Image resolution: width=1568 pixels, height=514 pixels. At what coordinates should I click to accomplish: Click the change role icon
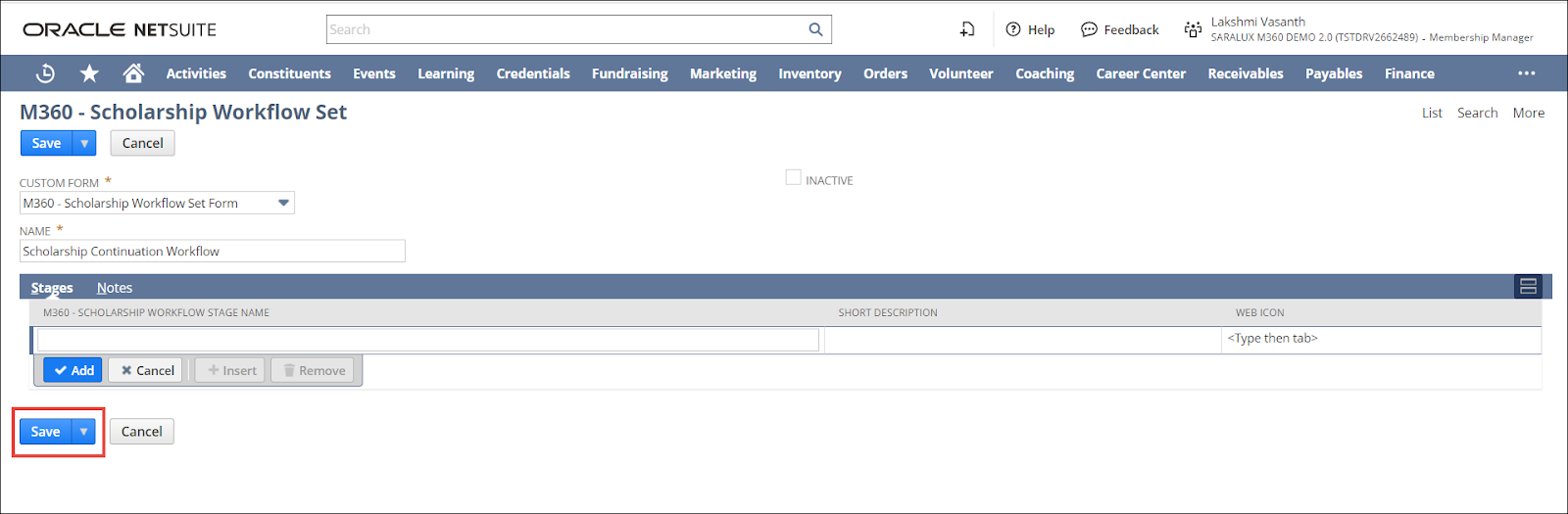point(1193,29)
